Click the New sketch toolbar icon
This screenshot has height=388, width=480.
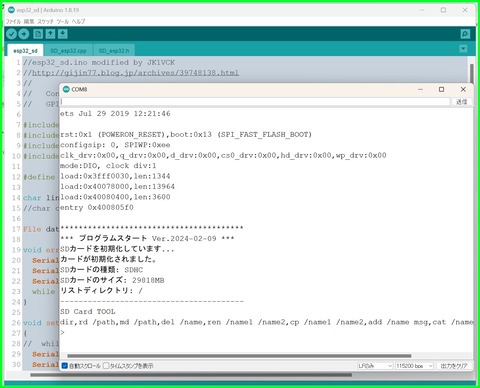tap(38, 34)
